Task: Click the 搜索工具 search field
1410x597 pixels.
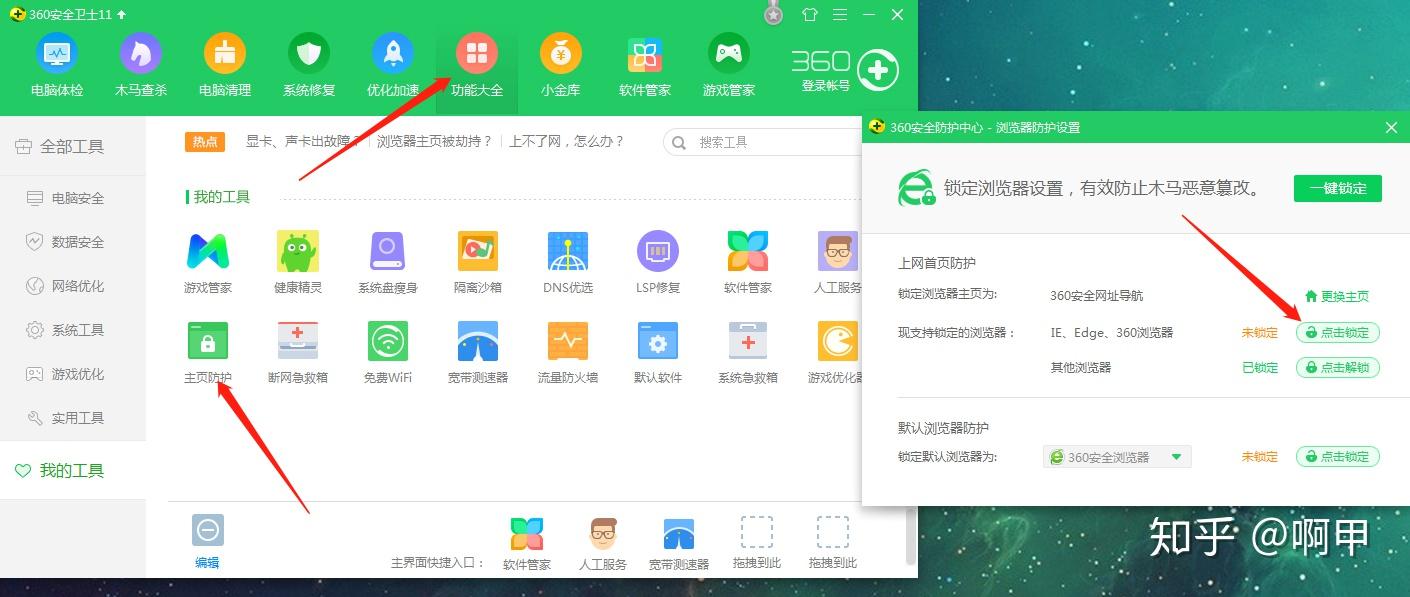Action: [x=761, y=142]
